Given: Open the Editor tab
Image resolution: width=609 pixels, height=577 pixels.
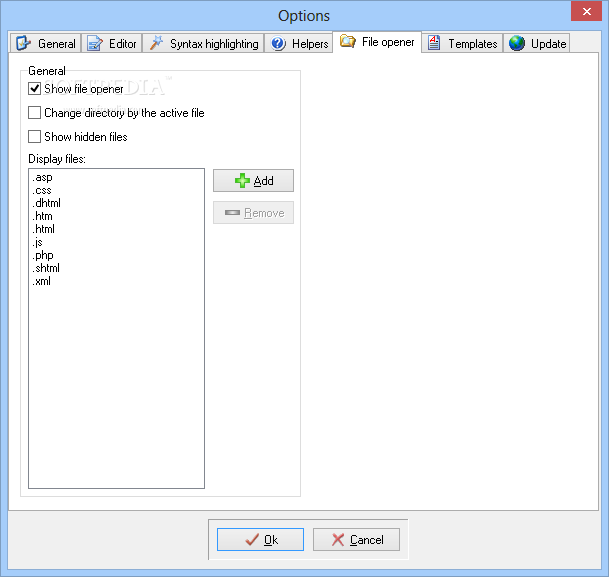Looking at the screenshot, I should [112, 43].
